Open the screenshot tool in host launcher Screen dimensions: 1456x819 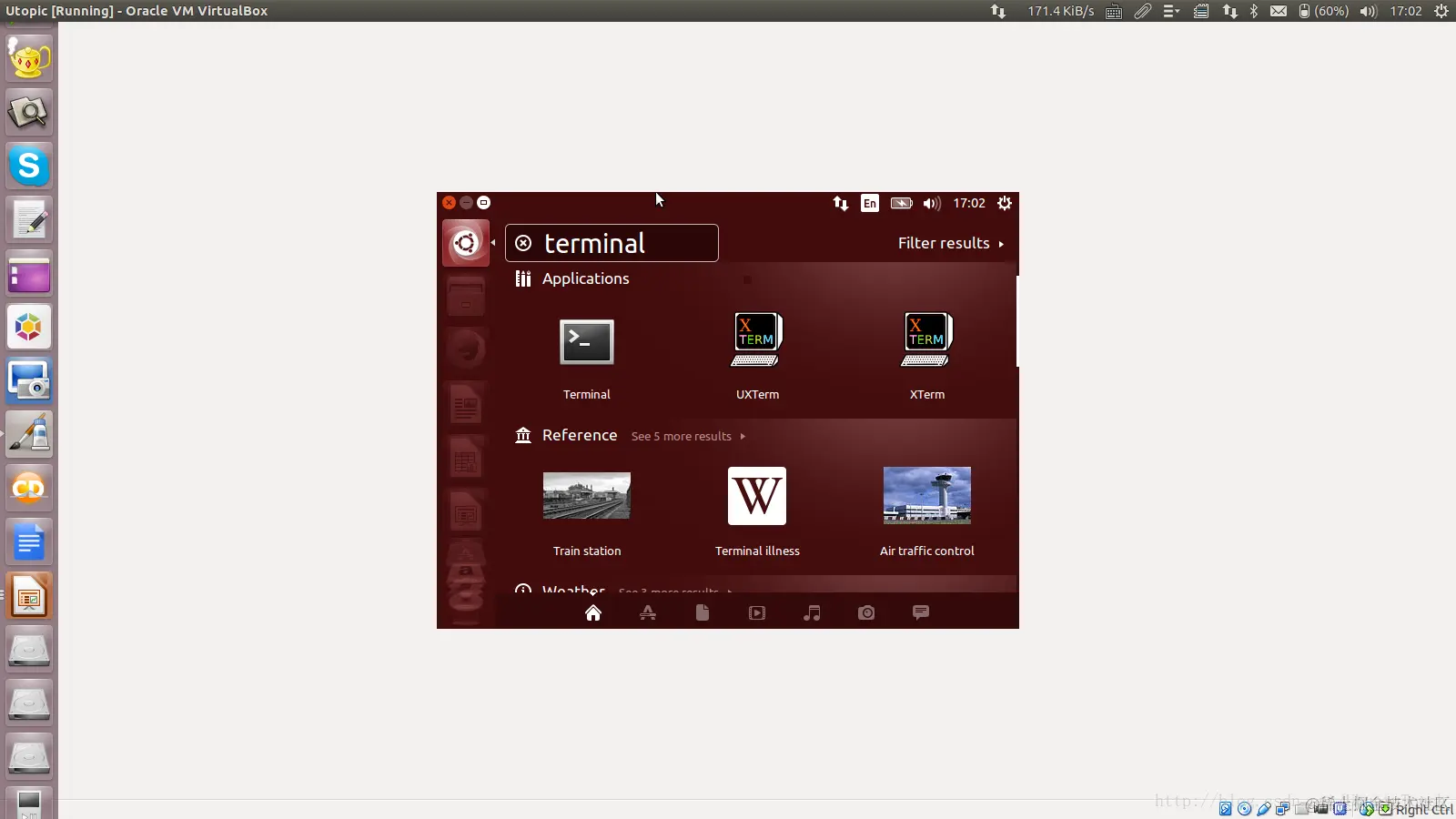(29, 380)
